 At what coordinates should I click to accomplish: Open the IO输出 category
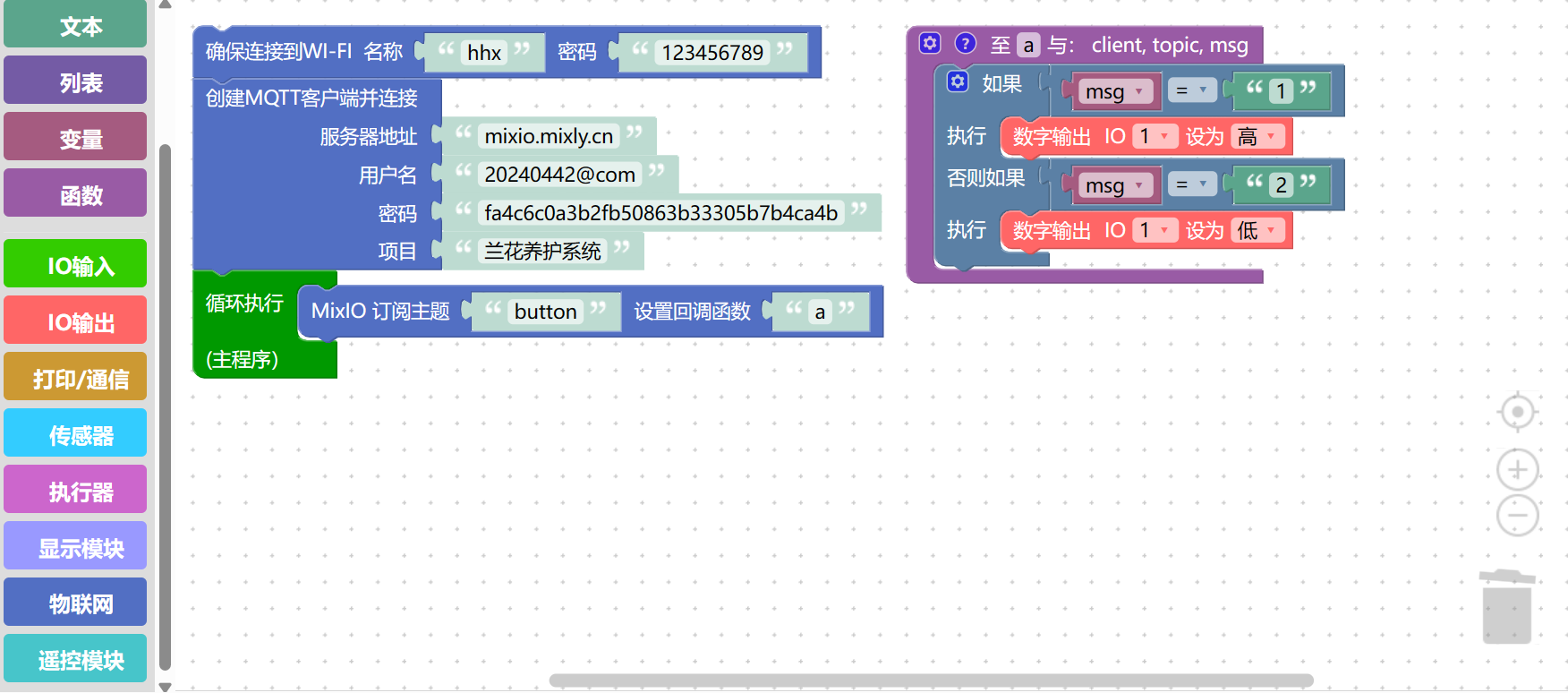pos(75,321)
